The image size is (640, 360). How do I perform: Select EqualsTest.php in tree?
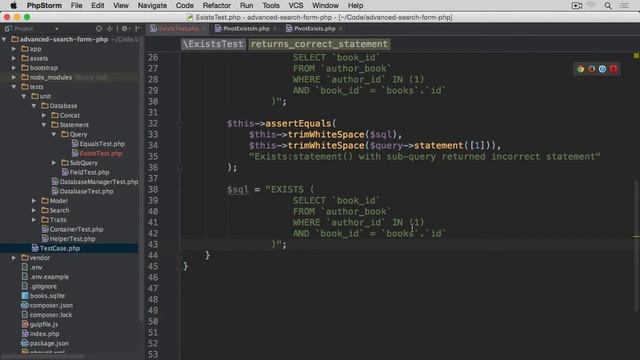click(x=102, y=144)
